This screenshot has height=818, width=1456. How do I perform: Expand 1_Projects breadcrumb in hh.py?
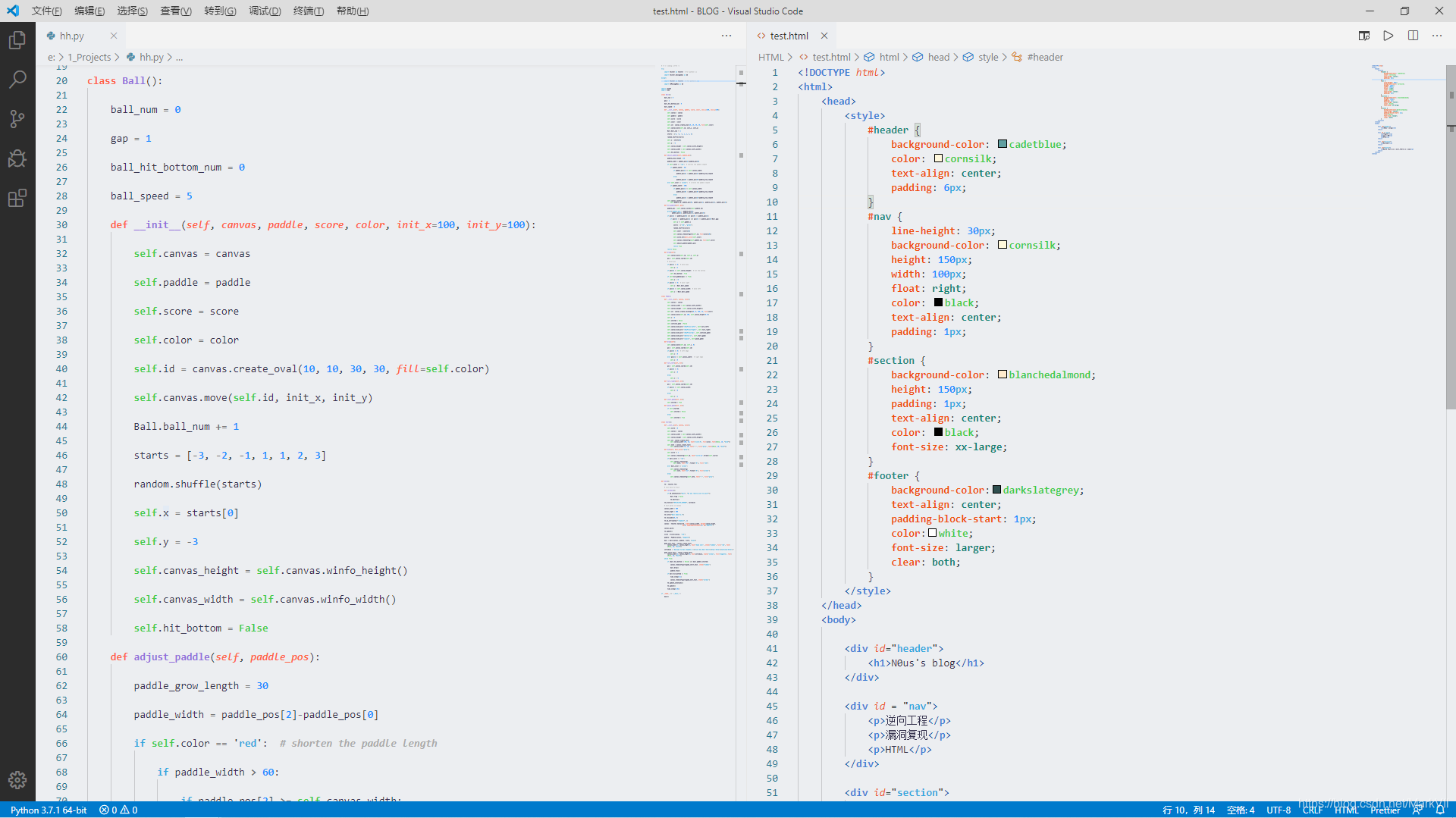89,57
